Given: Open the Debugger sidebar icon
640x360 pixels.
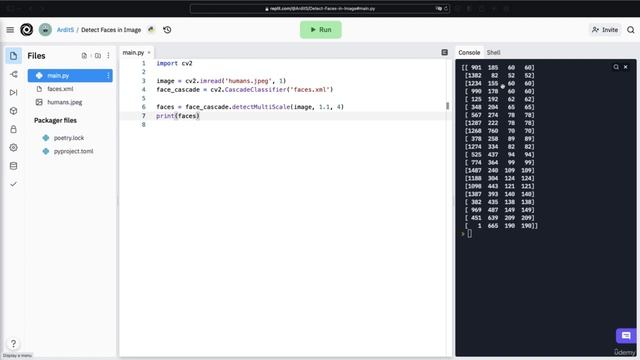Looking at the screenshot, I should [13, 93].
